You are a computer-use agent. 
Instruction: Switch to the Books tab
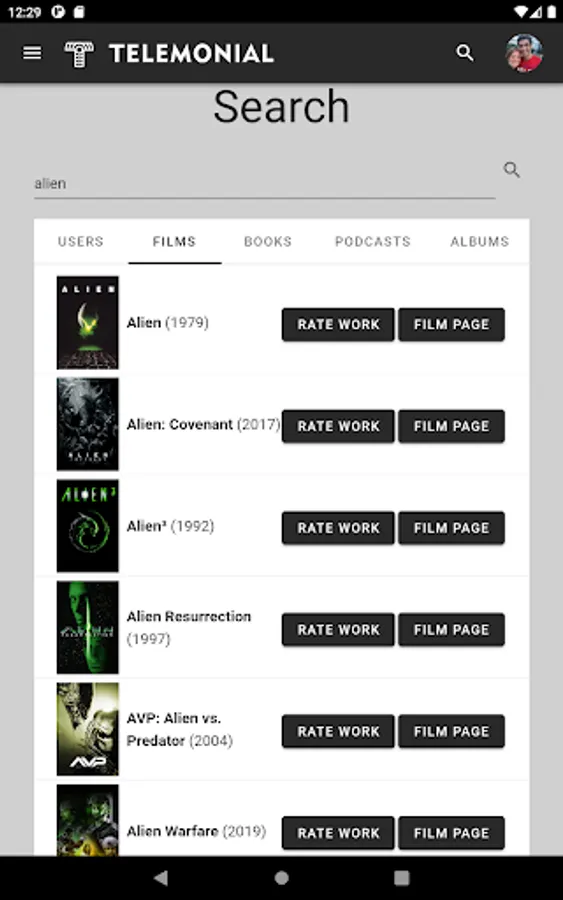pyautogui.click(x=268, y=242)
